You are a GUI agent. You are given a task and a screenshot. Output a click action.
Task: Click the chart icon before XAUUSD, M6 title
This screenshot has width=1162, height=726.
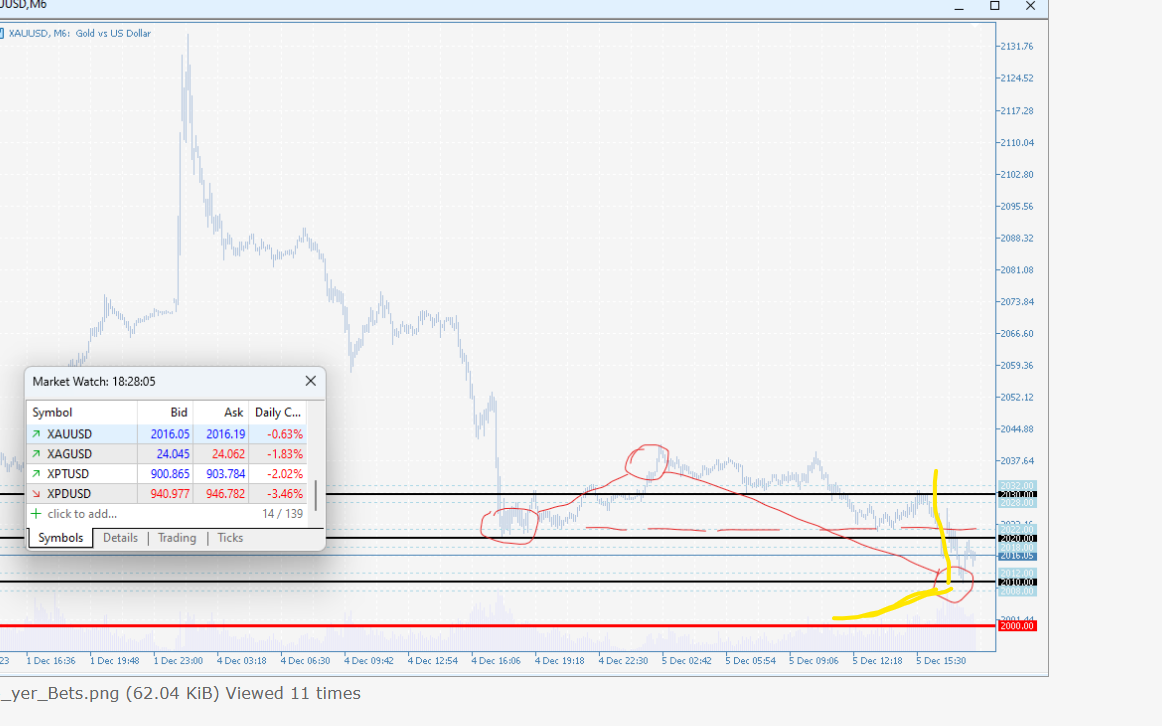click(x=1, y=33)
